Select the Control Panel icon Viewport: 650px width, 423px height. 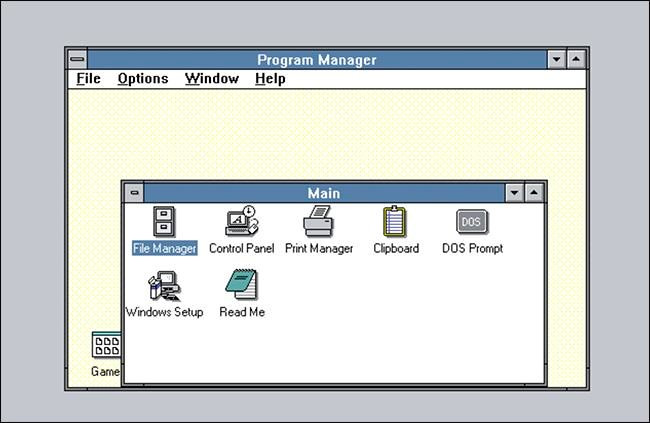point(241,222)
